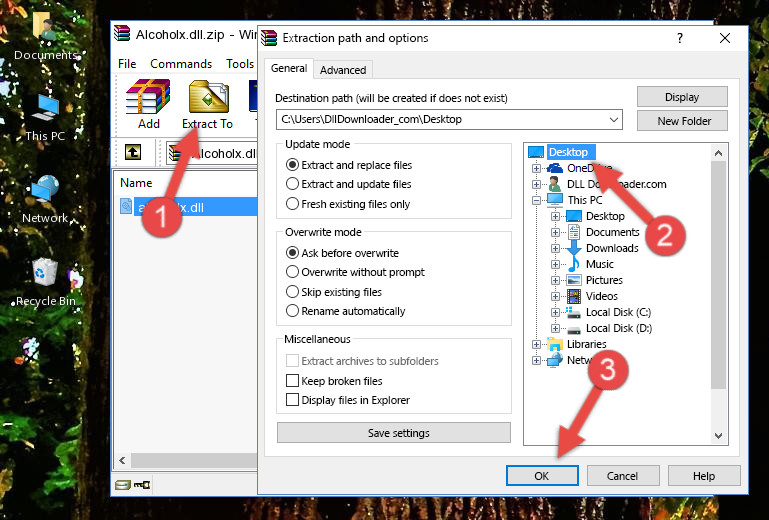This screenshot has width=769, height=520.
Task: Select Desktop under This PC in tree
Action: coord(605,216)
